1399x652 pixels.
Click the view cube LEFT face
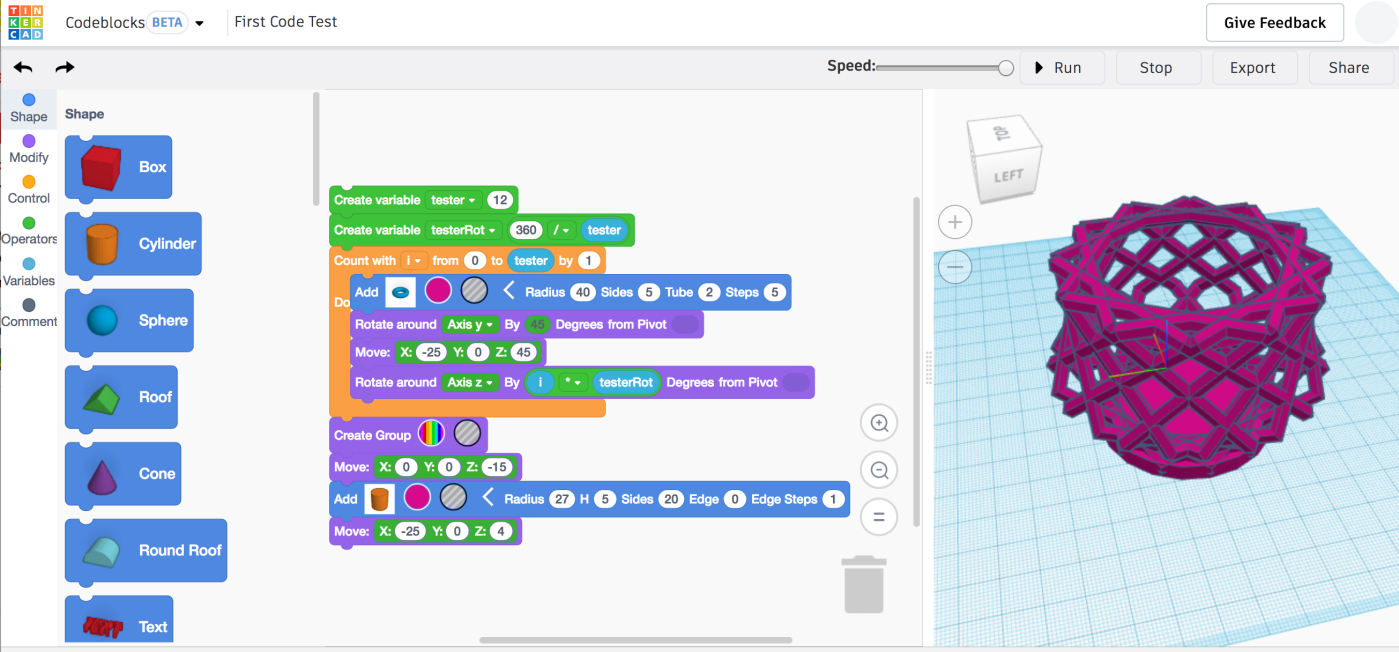pos(1008,176)
